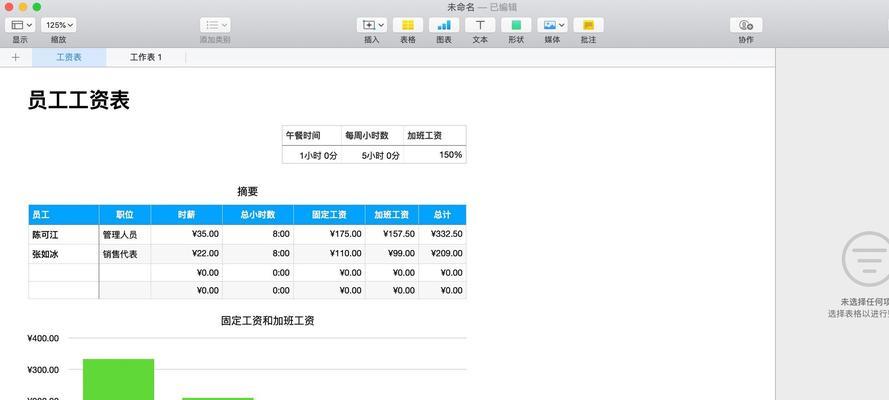Click the 表格 table icon

pos(408,25)
